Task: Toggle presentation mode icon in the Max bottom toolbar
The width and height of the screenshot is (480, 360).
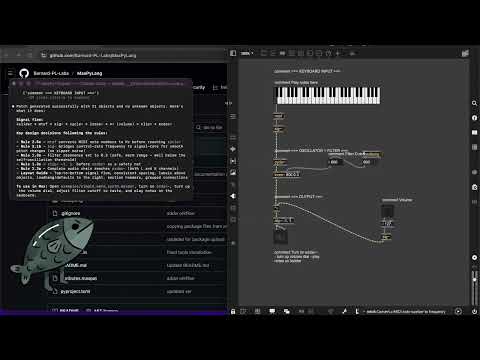Action: tap(272, 311)
